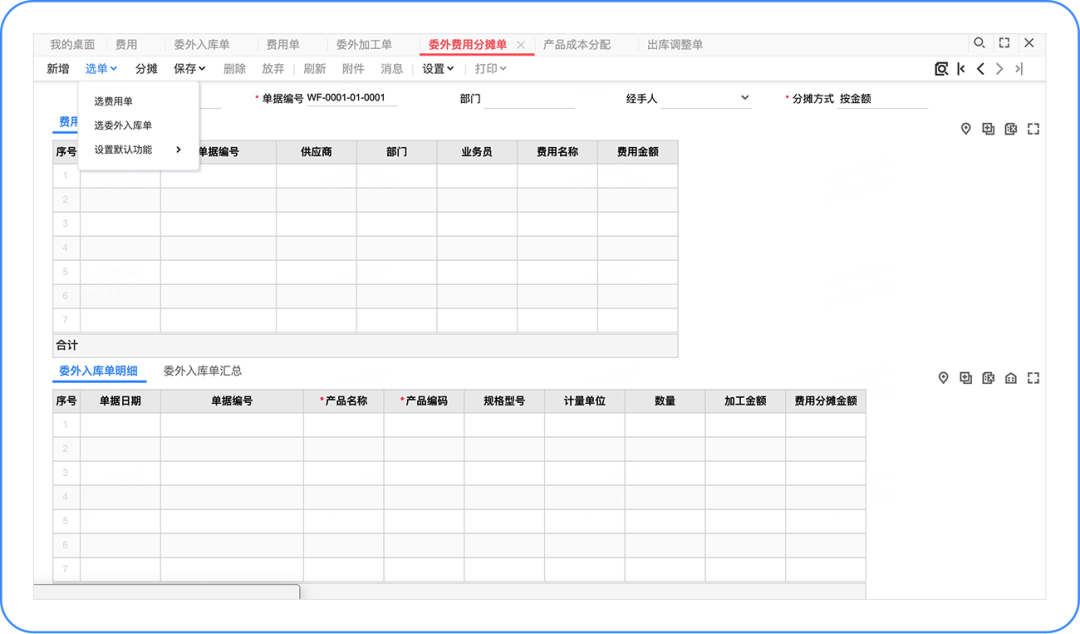Click the add-row copy icon above the fee grid

point(988,128)
